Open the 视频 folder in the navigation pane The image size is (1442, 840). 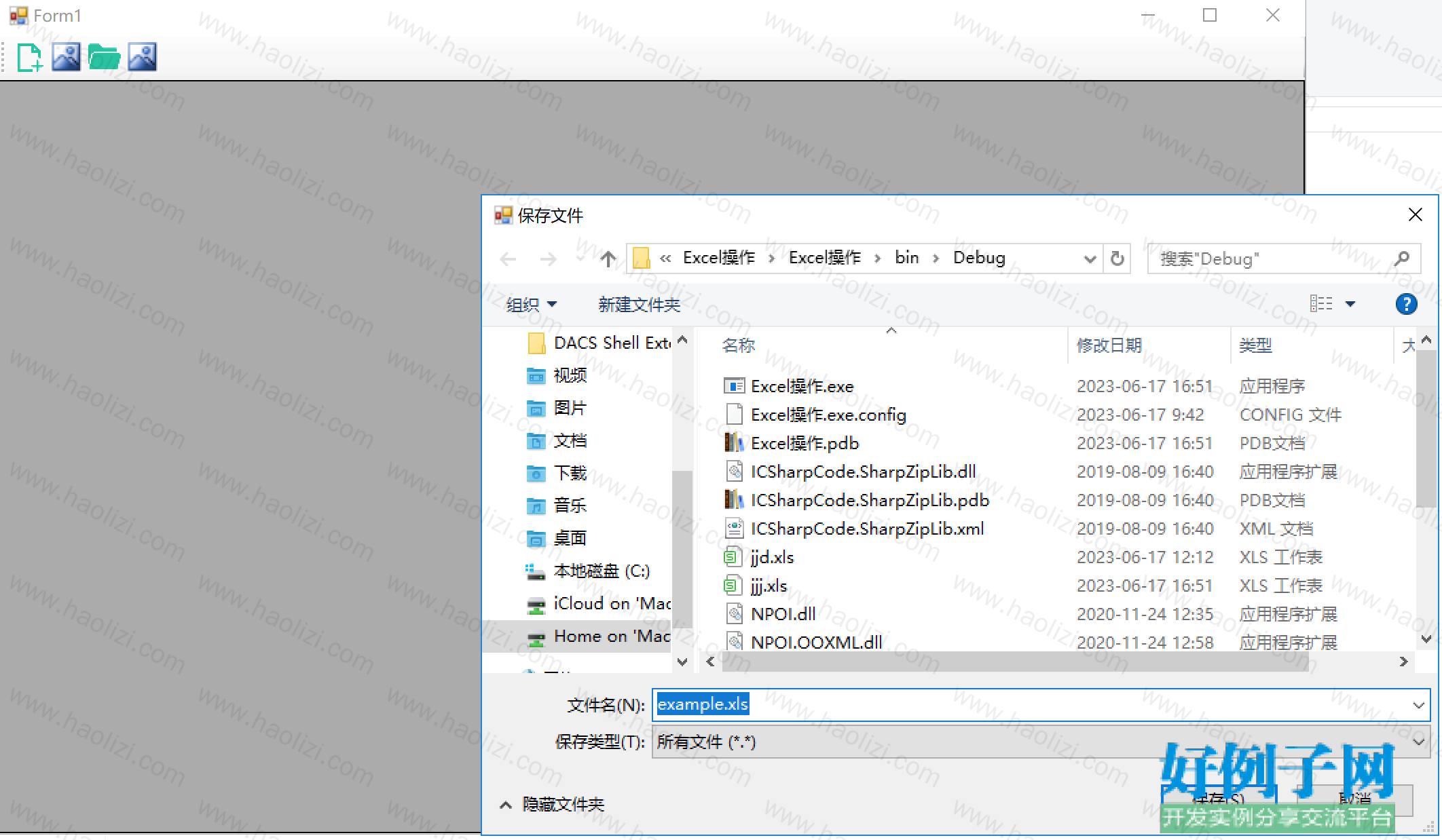point(557,375)
